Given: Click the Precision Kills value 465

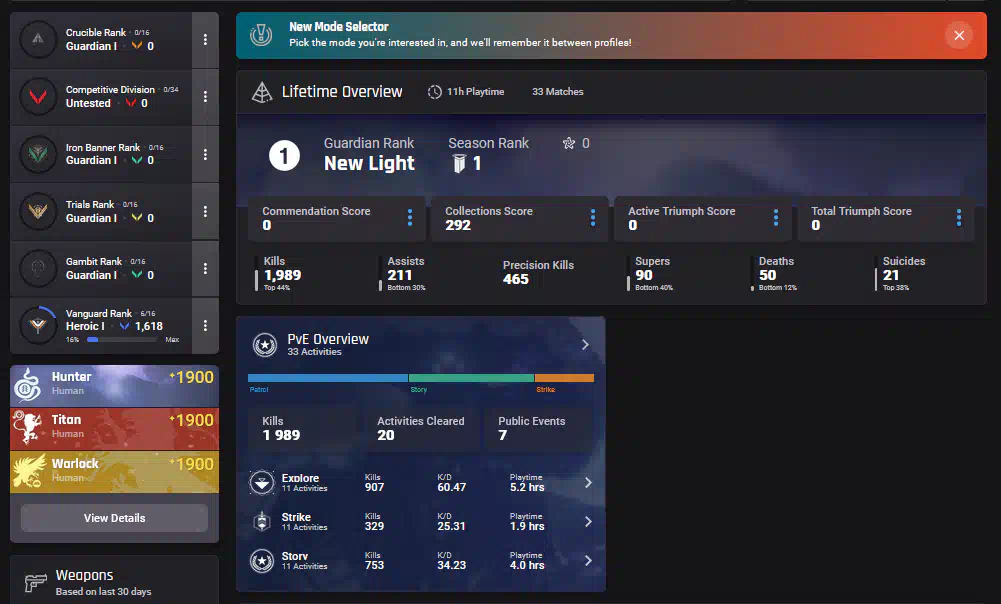Looking at the screenshot, I should click(516, 279).
